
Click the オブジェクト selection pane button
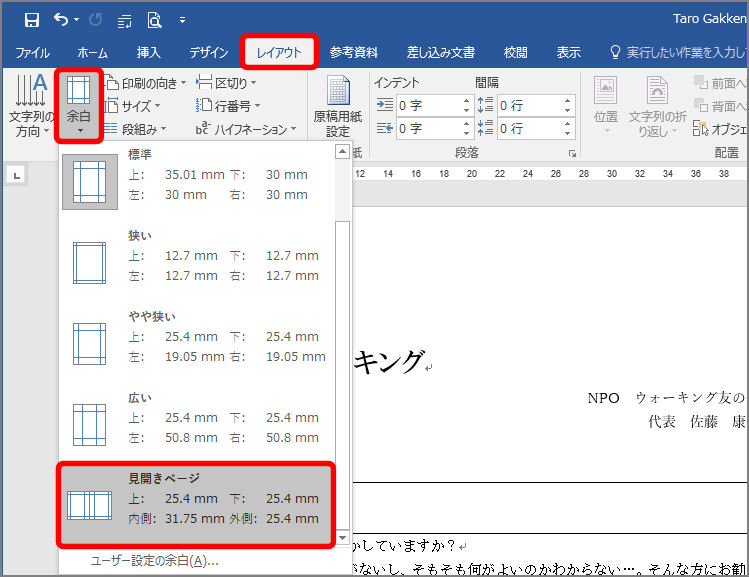click(x=720, y=129)
